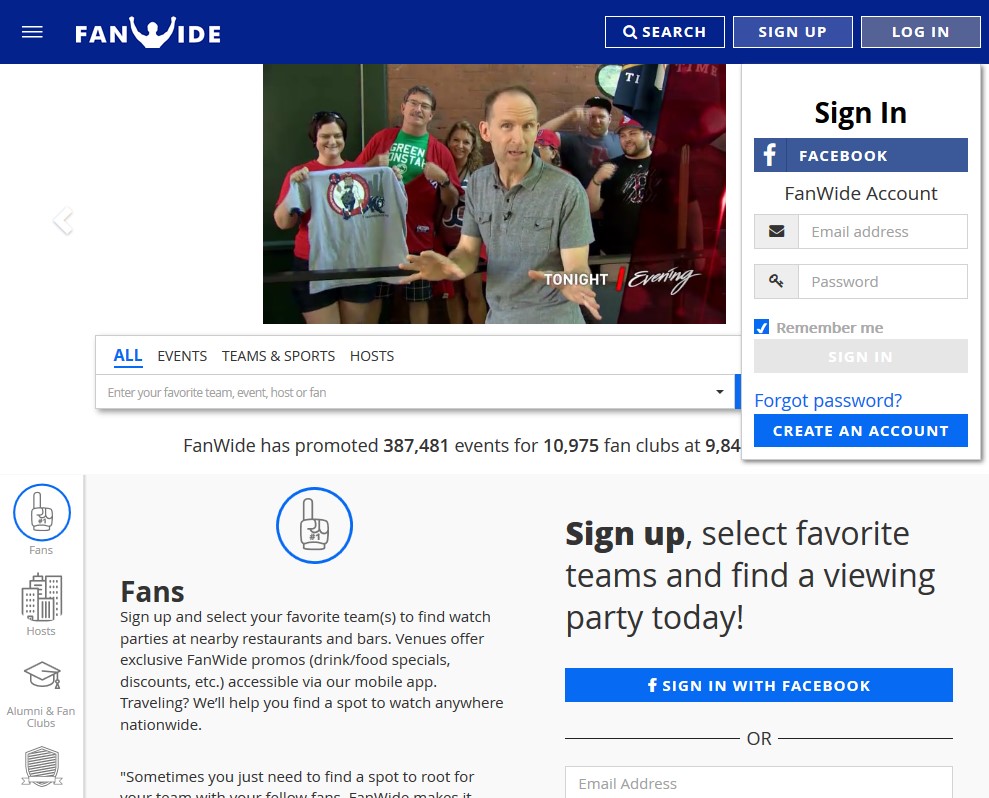Focus the Password field

pyautogui.click(x=882, y=281)
